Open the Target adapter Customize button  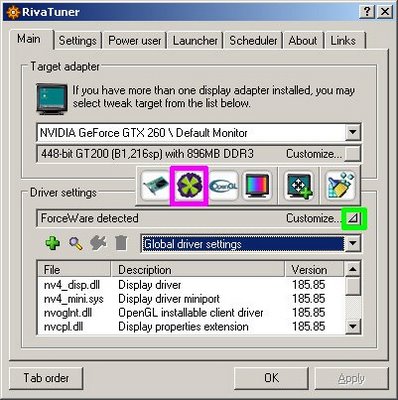353,154
